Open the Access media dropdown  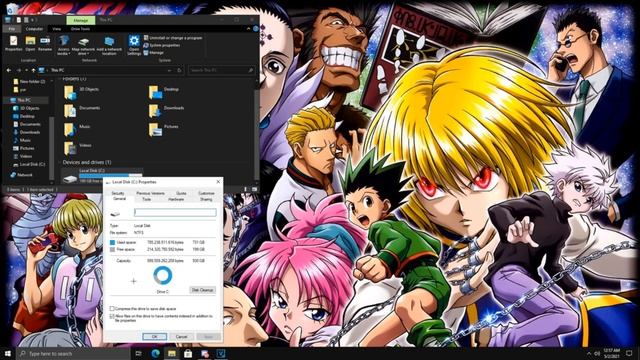(63, 45)
